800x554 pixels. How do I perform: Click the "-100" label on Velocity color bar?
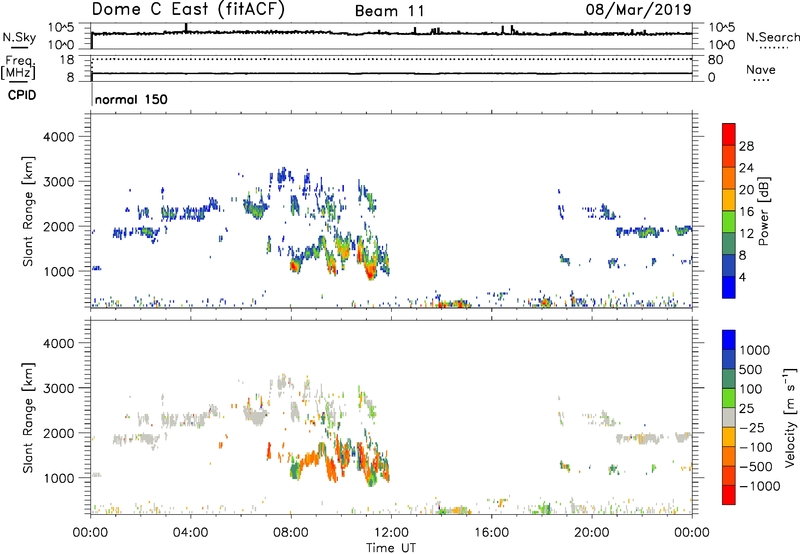755,447
